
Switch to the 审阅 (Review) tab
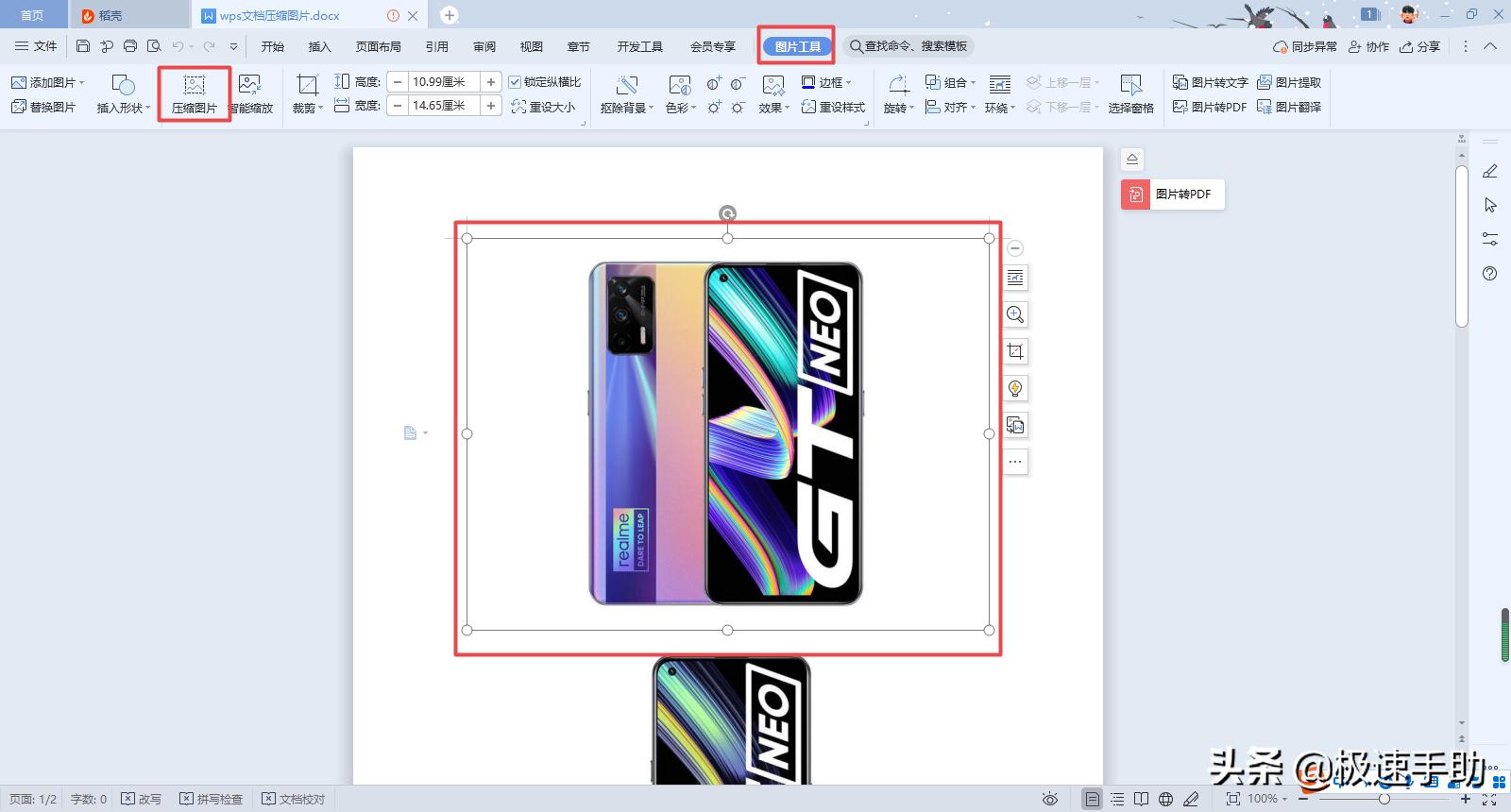click(484, 46)
